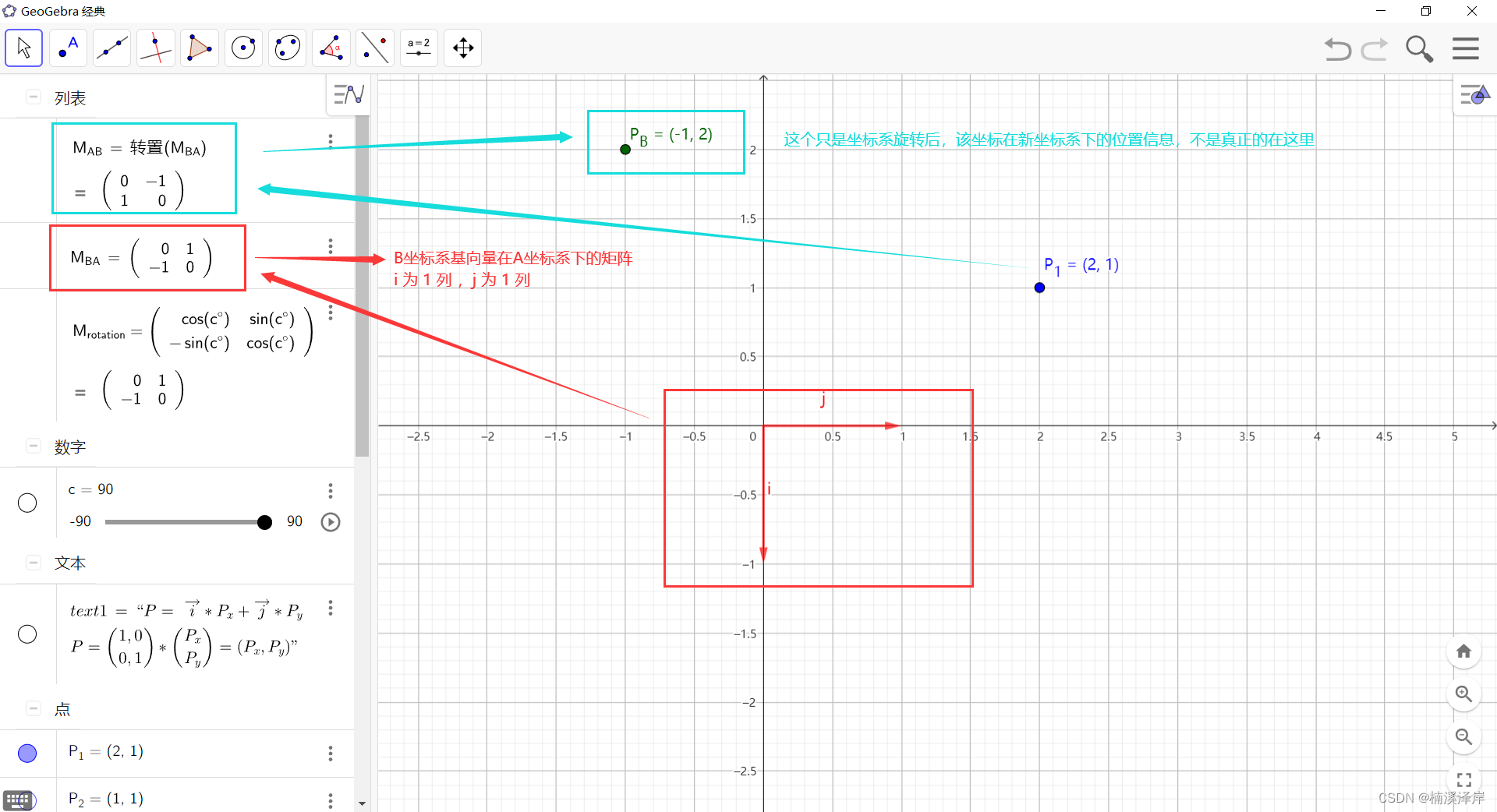Screen dimensions: 1497x812
Task: Click the red B坐标系 annotation text
Action: [x=513, y=269]
